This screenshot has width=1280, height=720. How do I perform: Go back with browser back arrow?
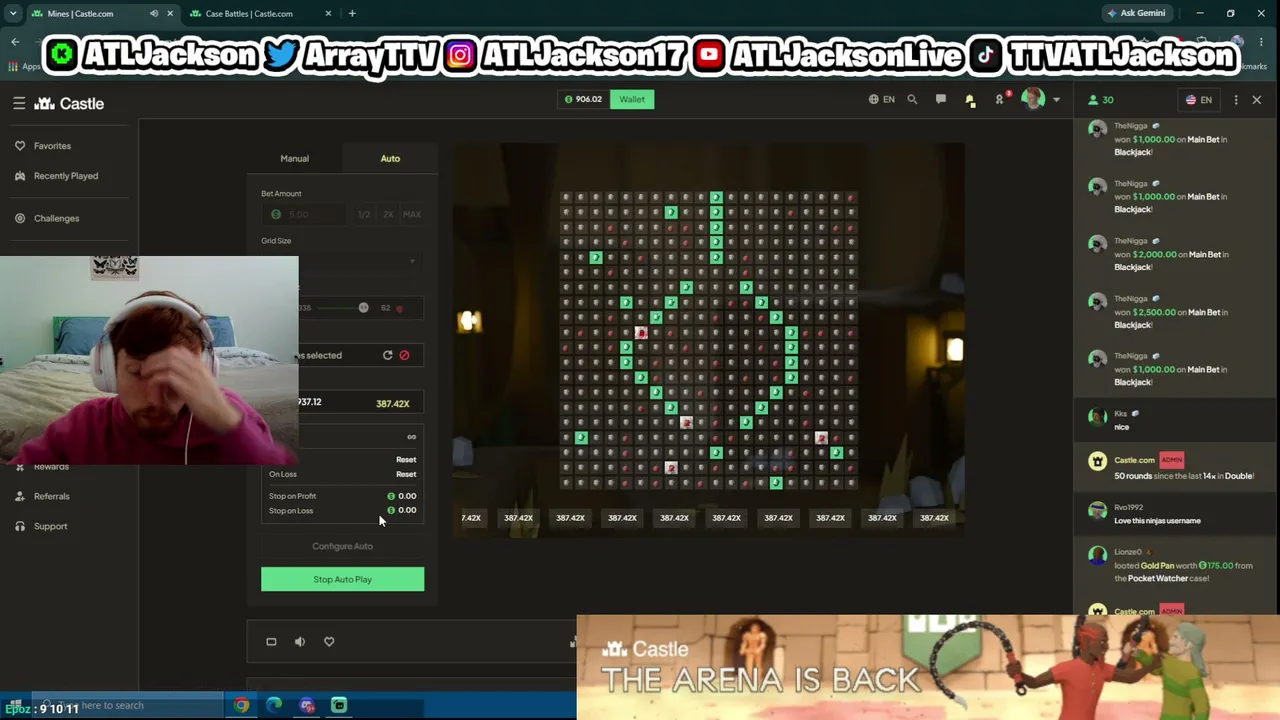pos(15,41)
